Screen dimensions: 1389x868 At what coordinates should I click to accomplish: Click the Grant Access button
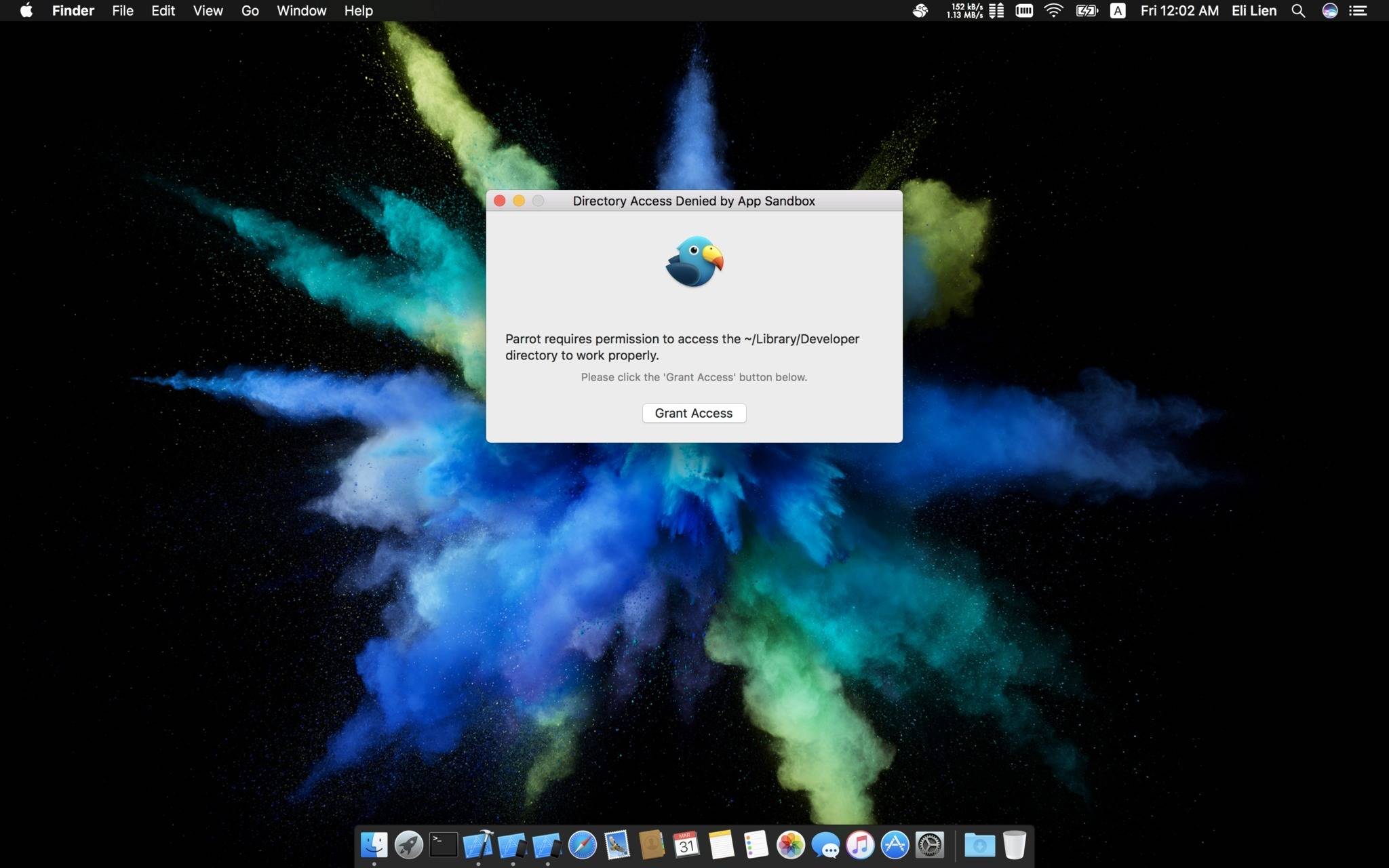(694, 413)
